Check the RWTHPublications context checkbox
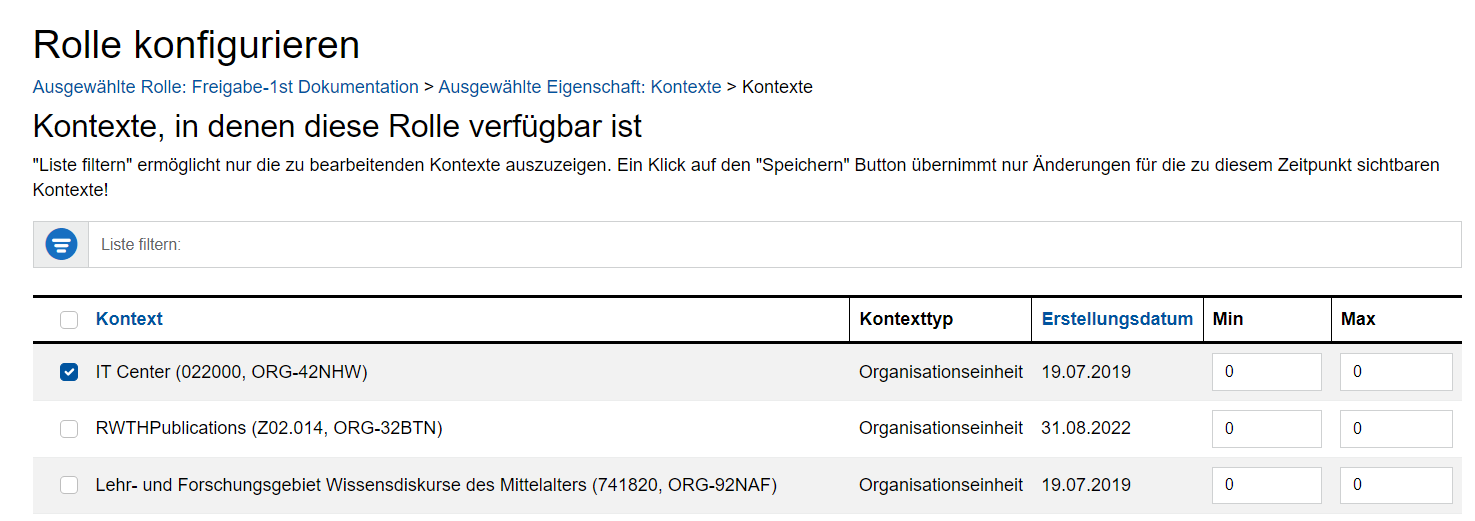 (69, 429)
